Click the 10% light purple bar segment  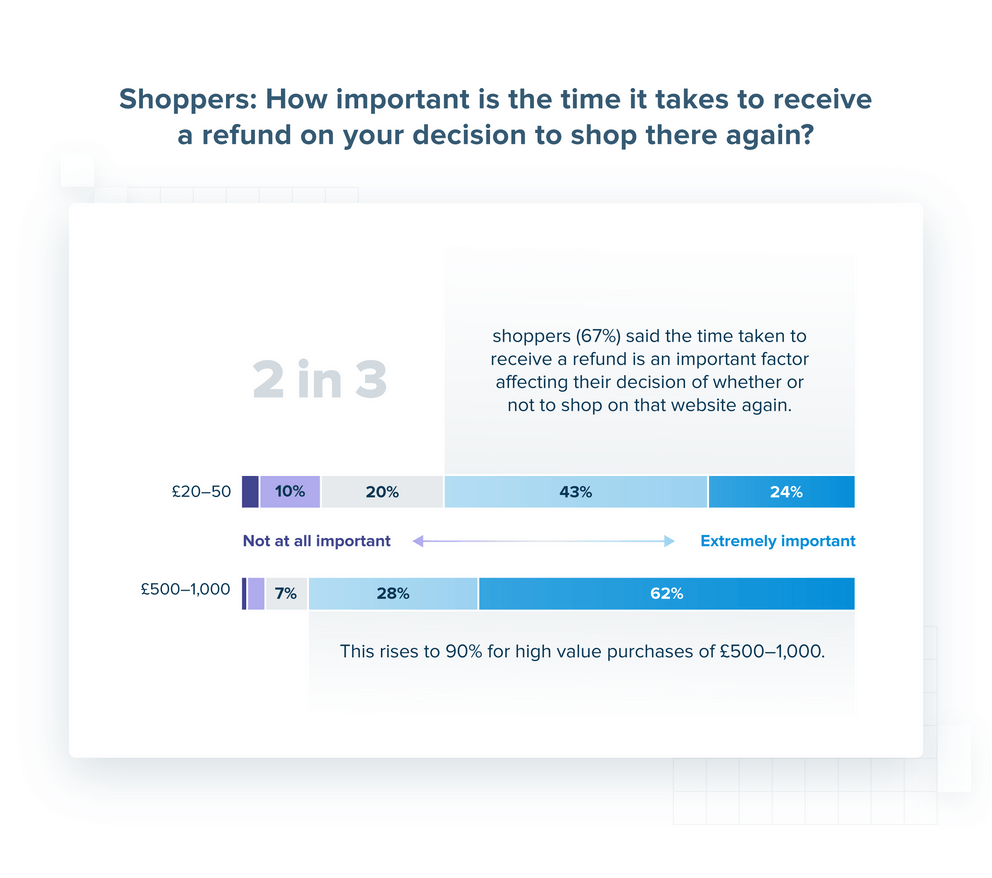pyautogui.click(x=290, y=492)
